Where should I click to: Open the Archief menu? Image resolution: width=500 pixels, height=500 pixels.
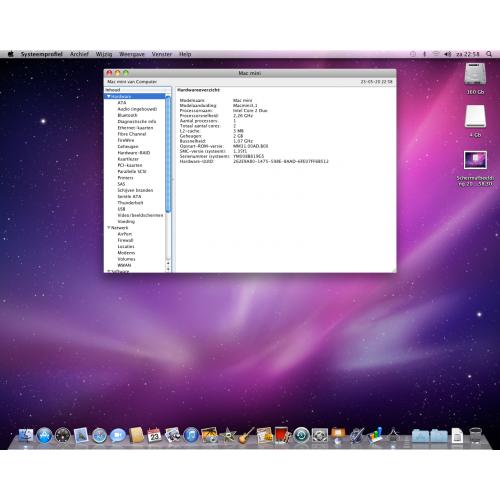pos(79,54)
